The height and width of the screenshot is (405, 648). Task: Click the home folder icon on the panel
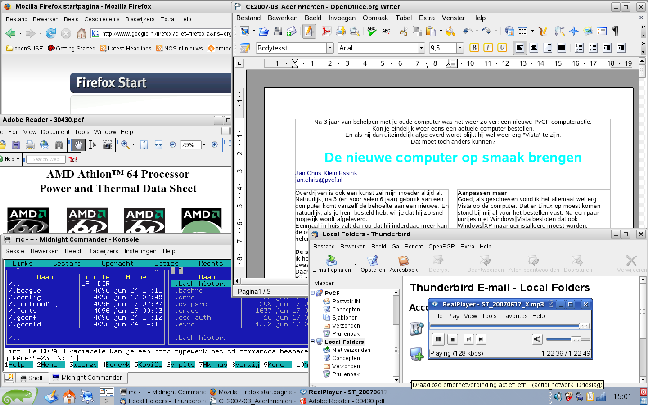click(69, 397)
